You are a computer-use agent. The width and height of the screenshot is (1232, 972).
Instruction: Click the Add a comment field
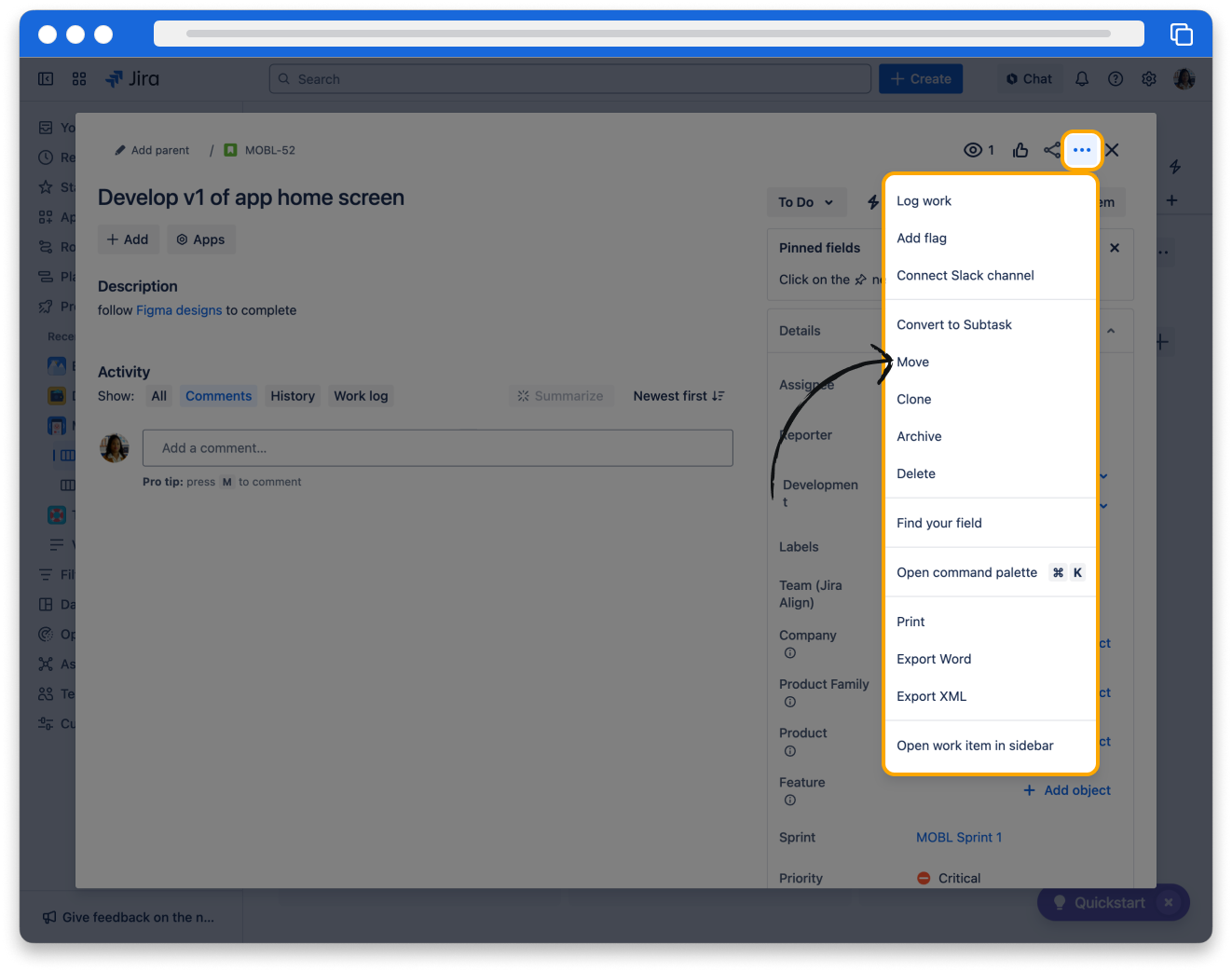[x=438, y=448]
